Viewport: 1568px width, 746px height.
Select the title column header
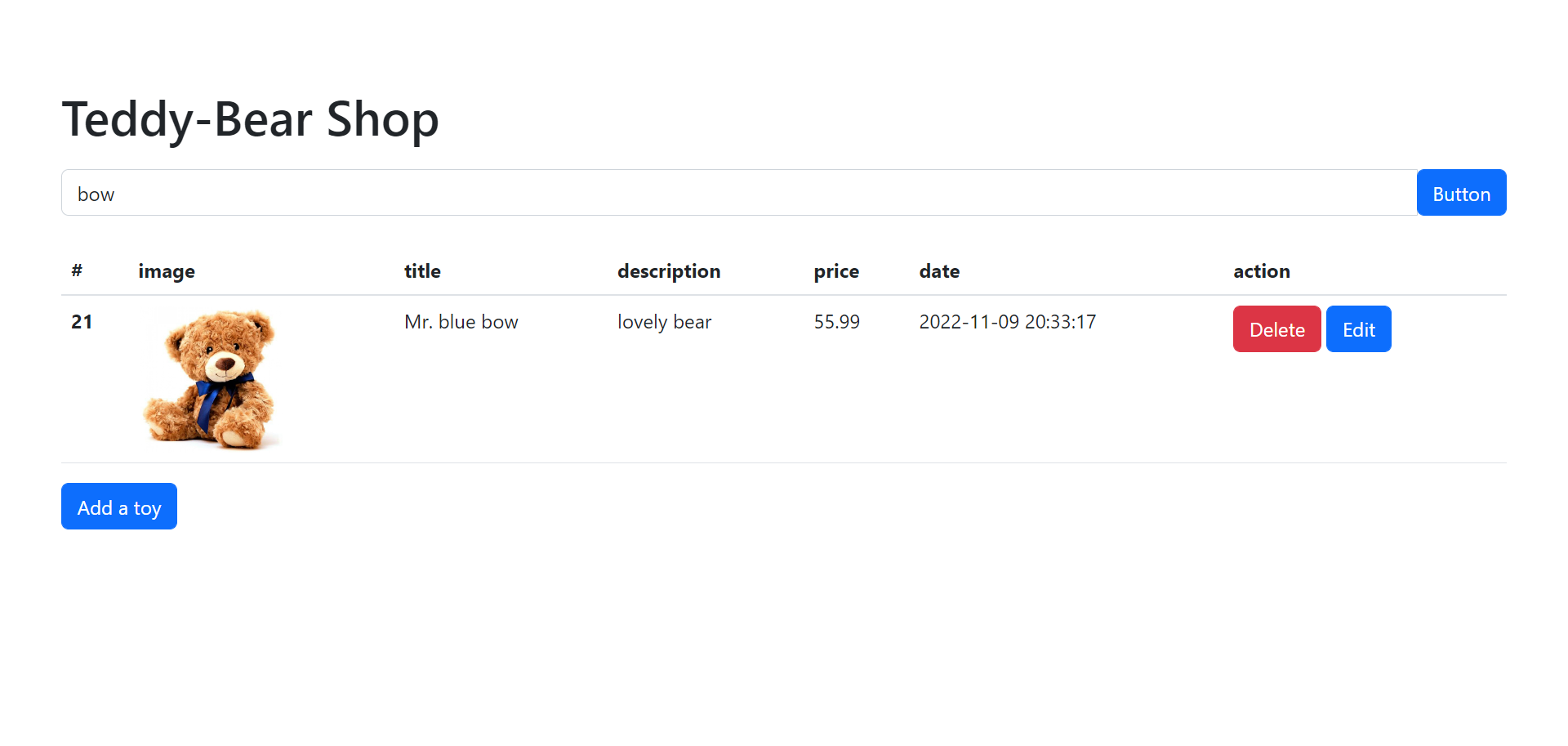click(422, 271)
